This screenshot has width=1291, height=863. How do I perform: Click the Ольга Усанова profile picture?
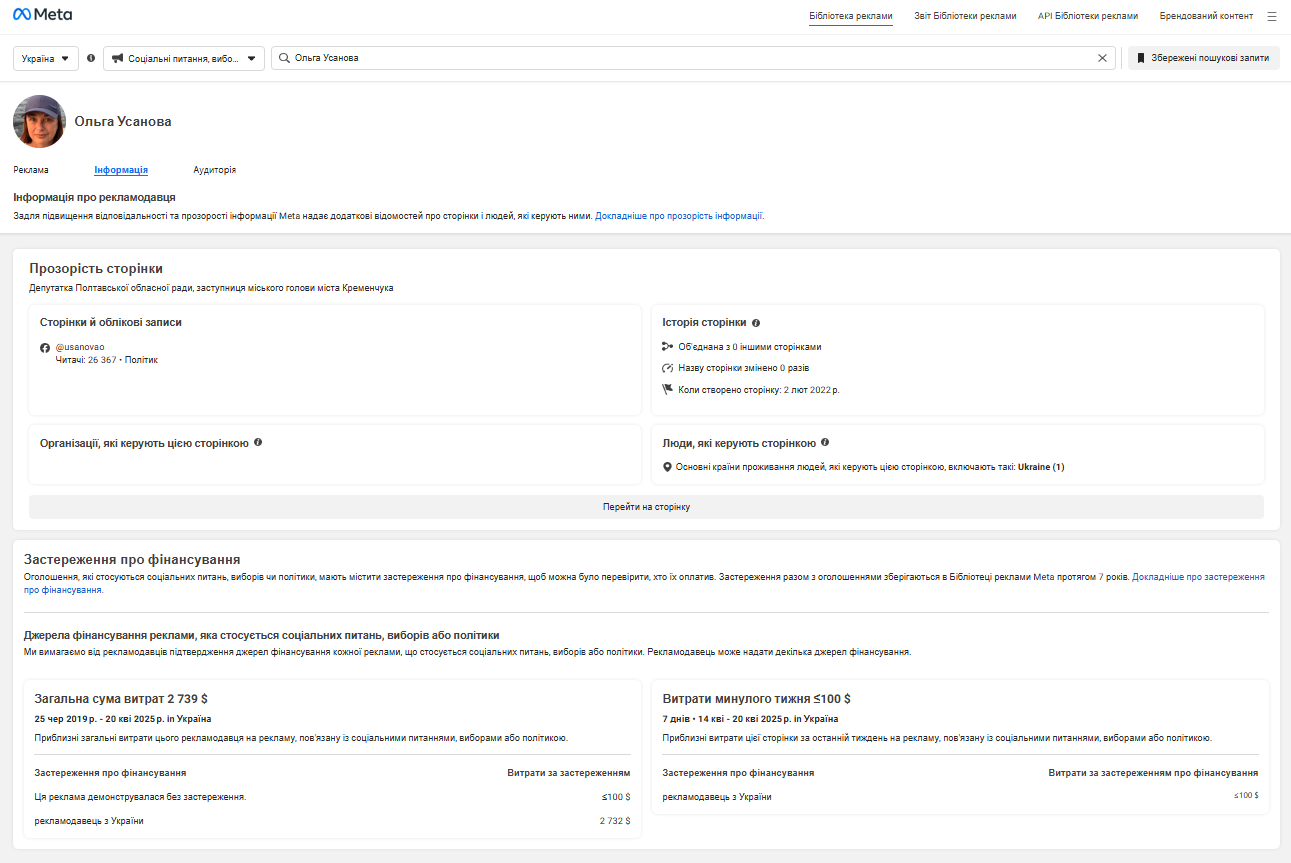[x=39, y=121]
